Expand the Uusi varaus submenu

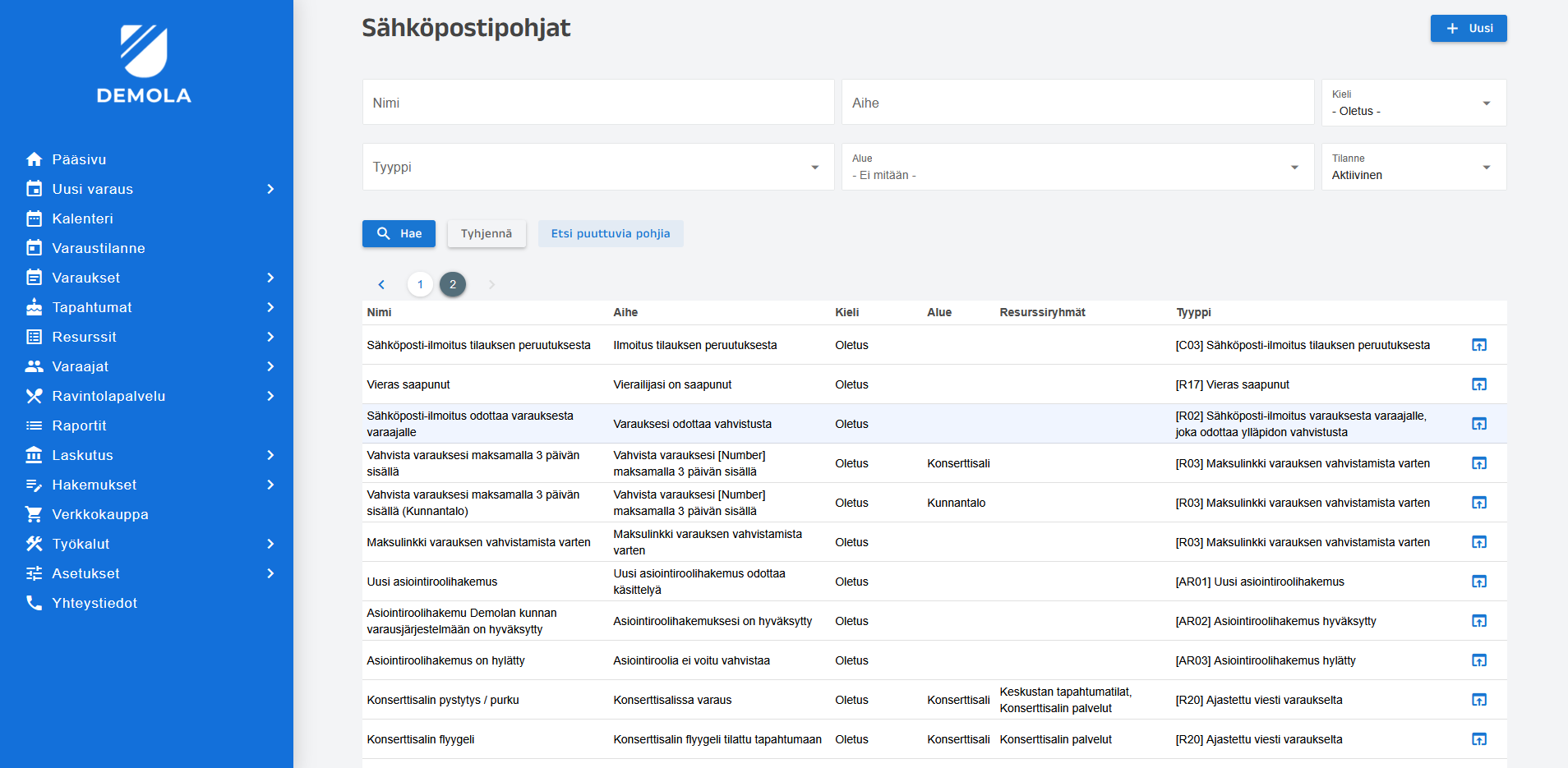270,189
